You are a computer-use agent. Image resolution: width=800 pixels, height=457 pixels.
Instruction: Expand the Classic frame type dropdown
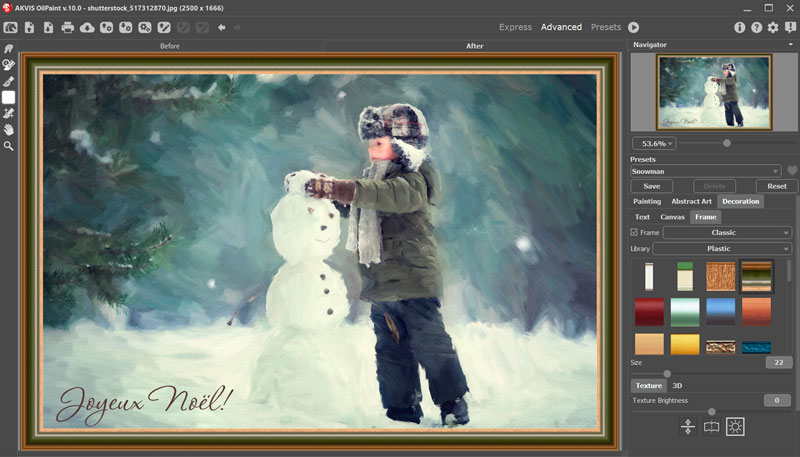[727, 233]
